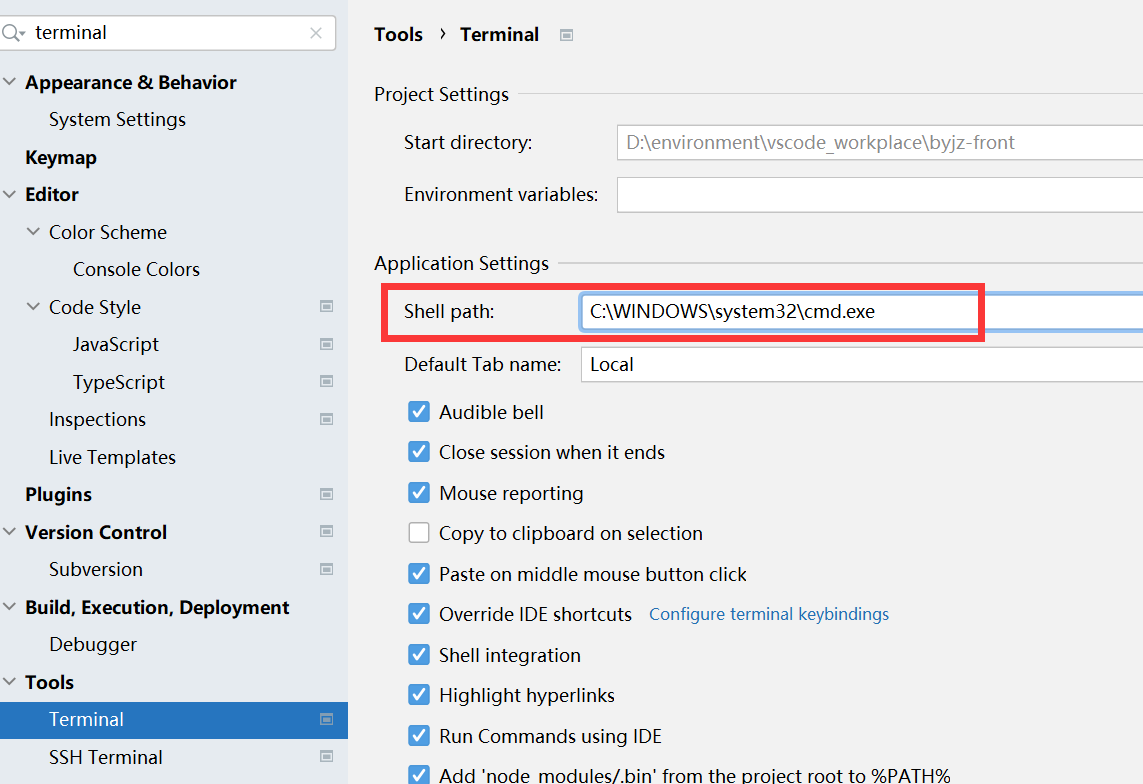The width and height of the screenshot is (1143, 784).
Task: Select the Terminal tree item
Action: pyautogui.click(x=173, y=720)
